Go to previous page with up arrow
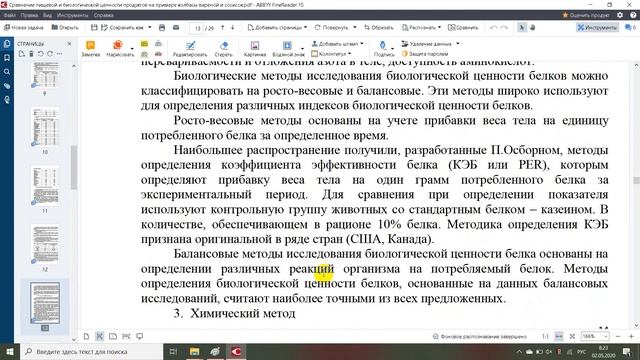The height and width of the screenshot is (360, 640). pyautogui.click(x=222, y=27)
